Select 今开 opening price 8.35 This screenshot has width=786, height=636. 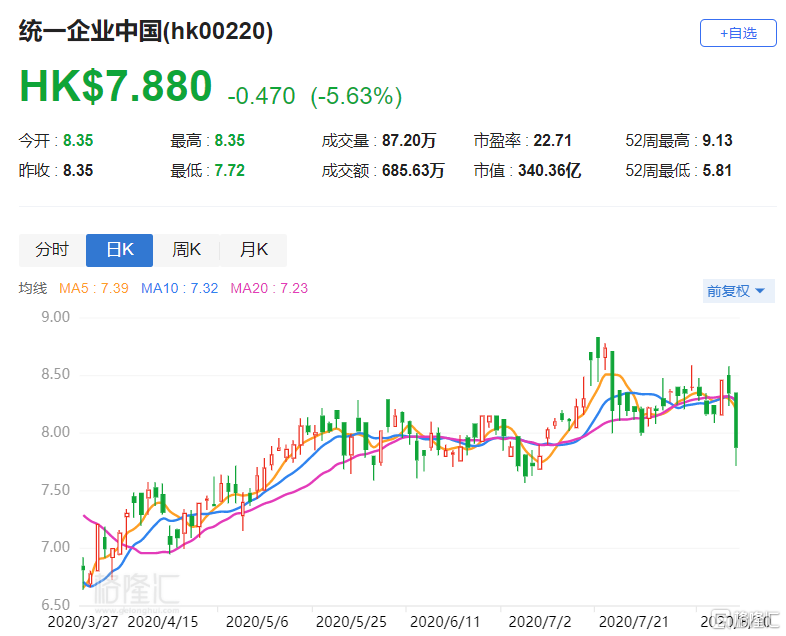click(78, 140)
